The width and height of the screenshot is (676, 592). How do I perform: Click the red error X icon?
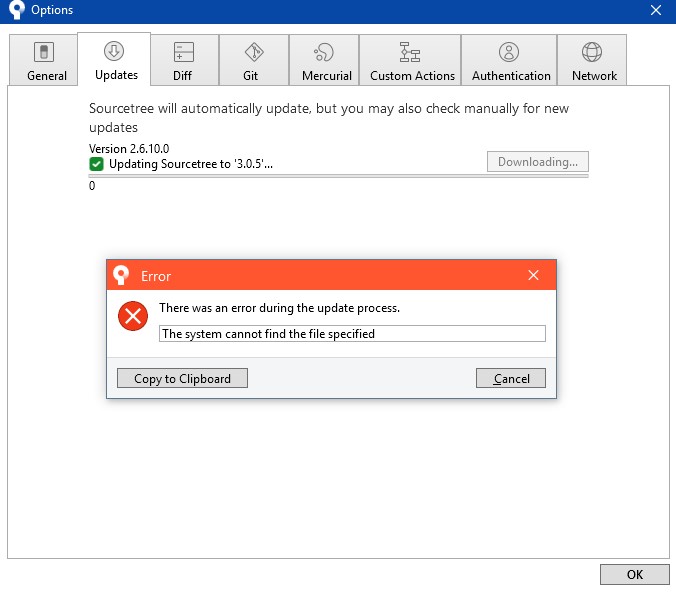tap(133, 316)
